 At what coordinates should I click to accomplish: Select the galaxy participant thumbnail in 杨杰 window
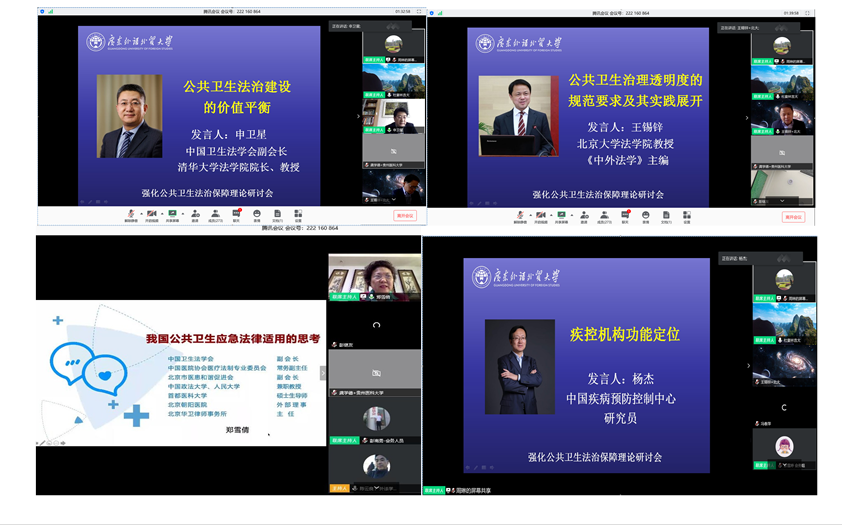[x=784, y=360]
